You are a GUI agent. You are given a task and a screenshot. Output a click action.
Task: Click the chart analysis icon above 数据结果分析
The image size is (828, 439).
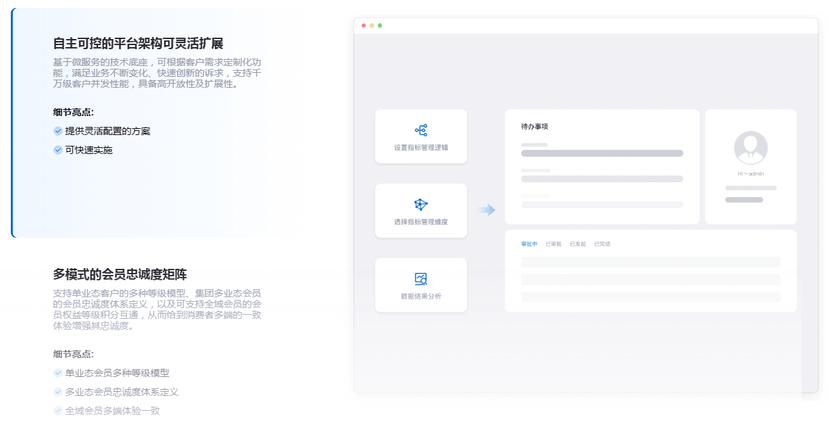click(421, 278)
